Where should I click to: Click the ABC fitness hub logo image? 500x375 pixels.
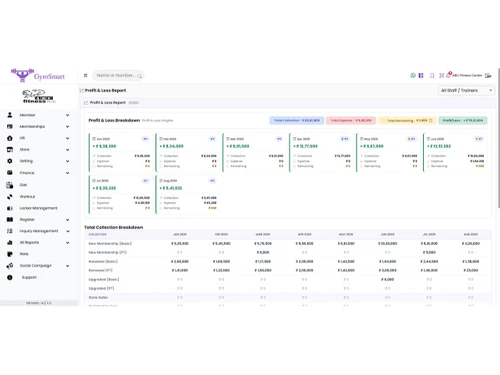(39, 96)
